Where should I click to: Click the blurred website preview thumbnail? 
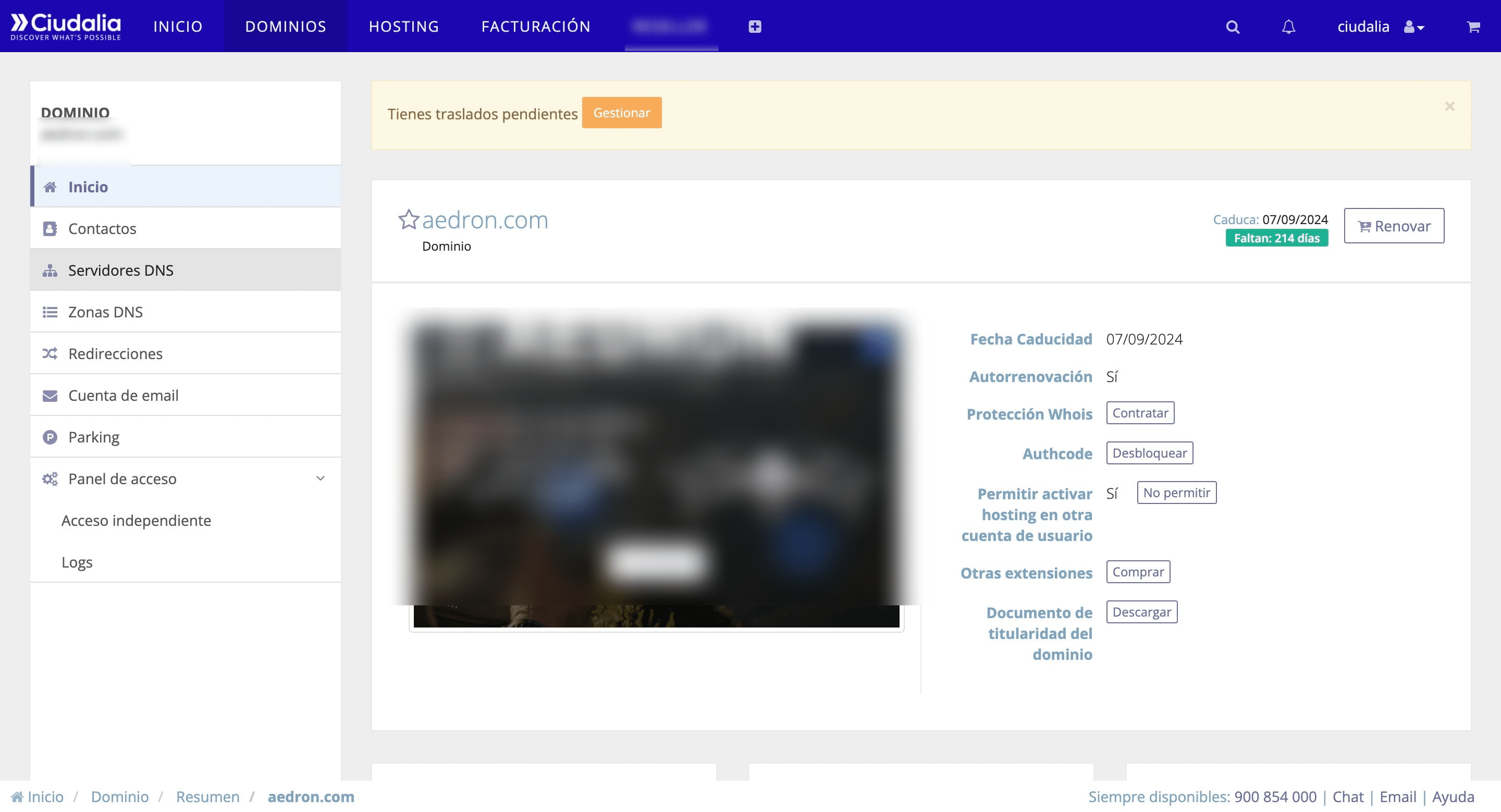pyautogui.click(x=656, y=470)
